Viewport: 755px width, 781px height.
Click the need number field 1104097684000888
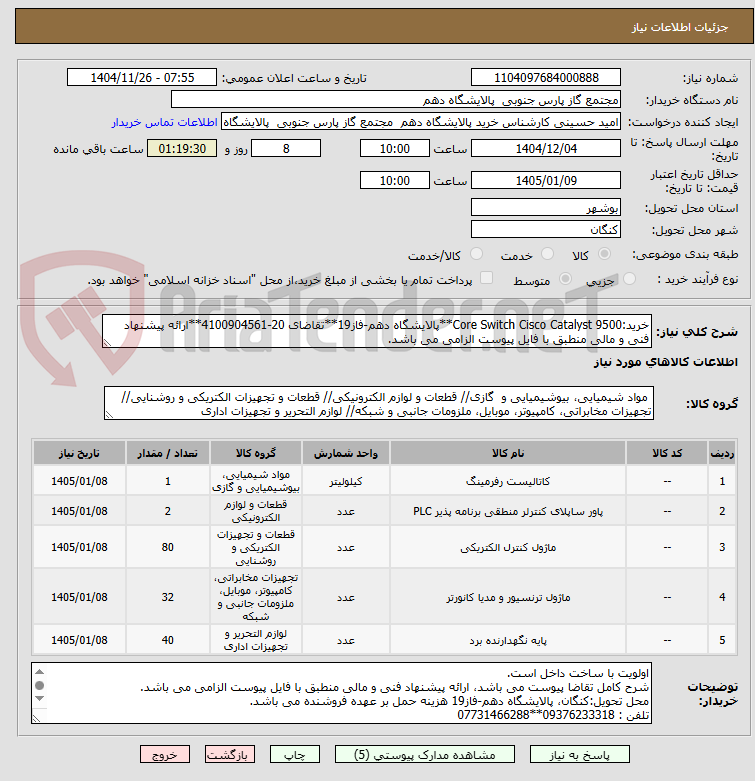[546, 78]
